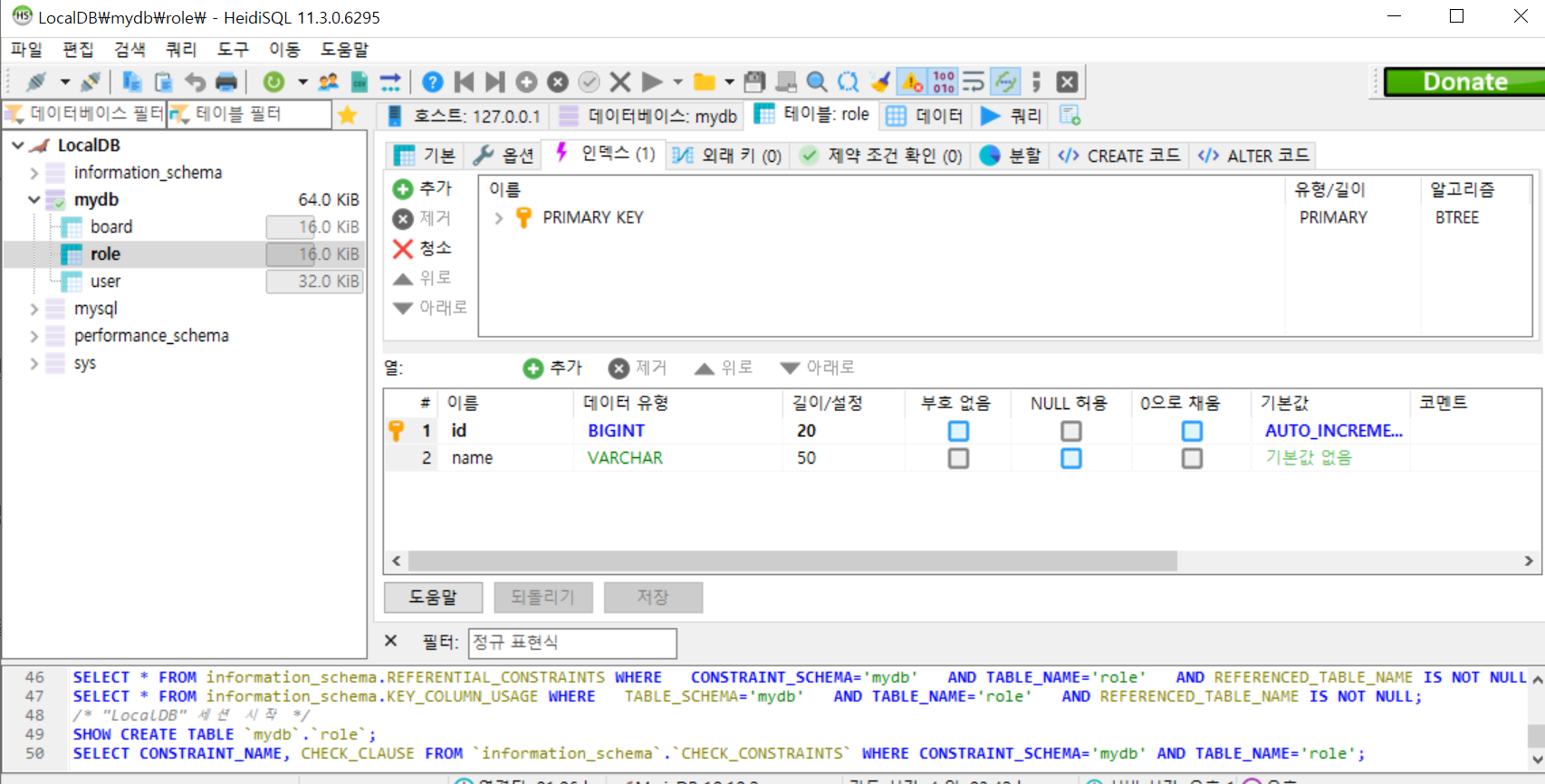
Task: Click the new query tab icon
Action: [1070, 115]
